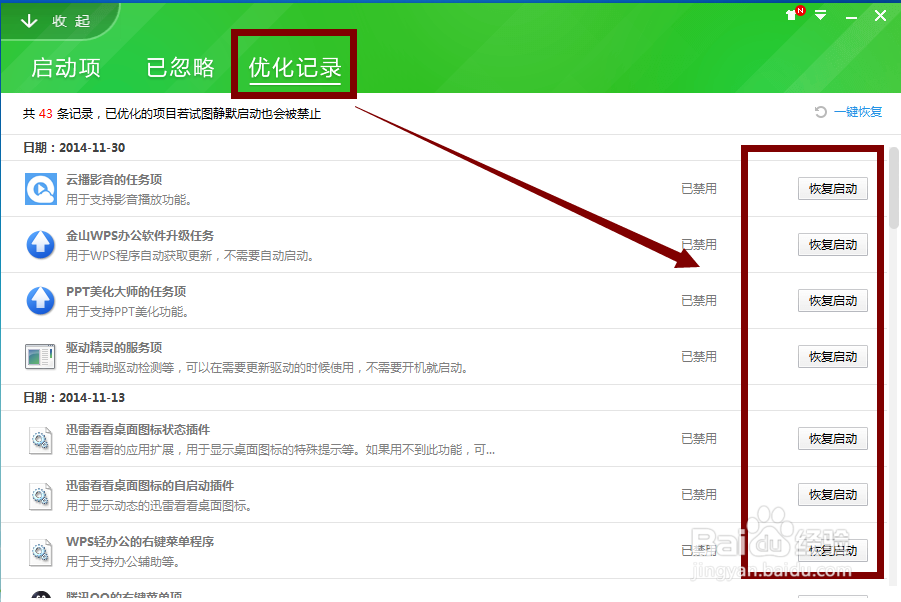Open the main menu dropdown triangle
The width and height of the screenshot is (901, 602).
(821, 15)
